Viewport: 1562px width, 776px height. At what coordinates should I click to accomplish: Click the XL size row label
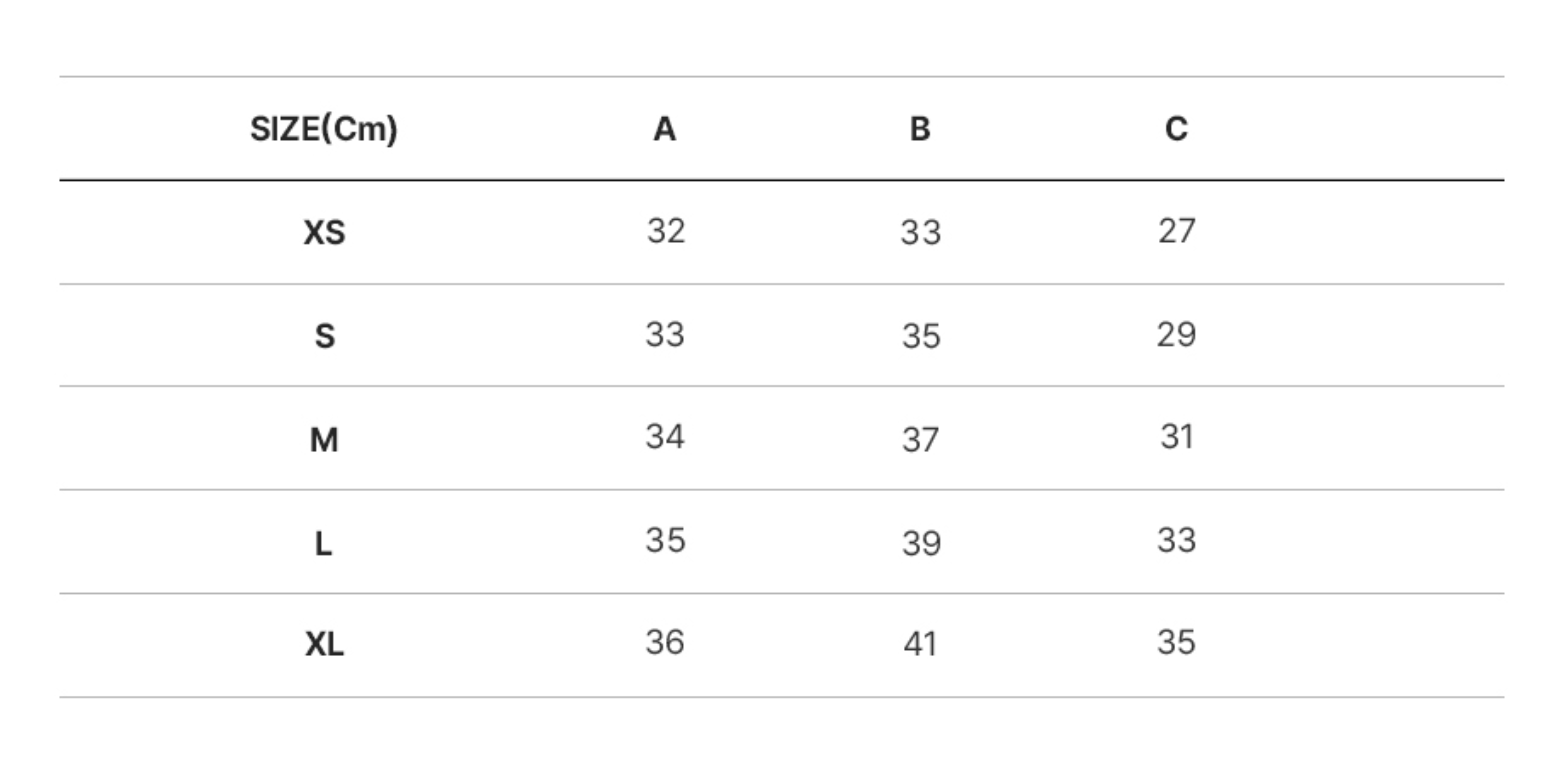click(324, 645)
